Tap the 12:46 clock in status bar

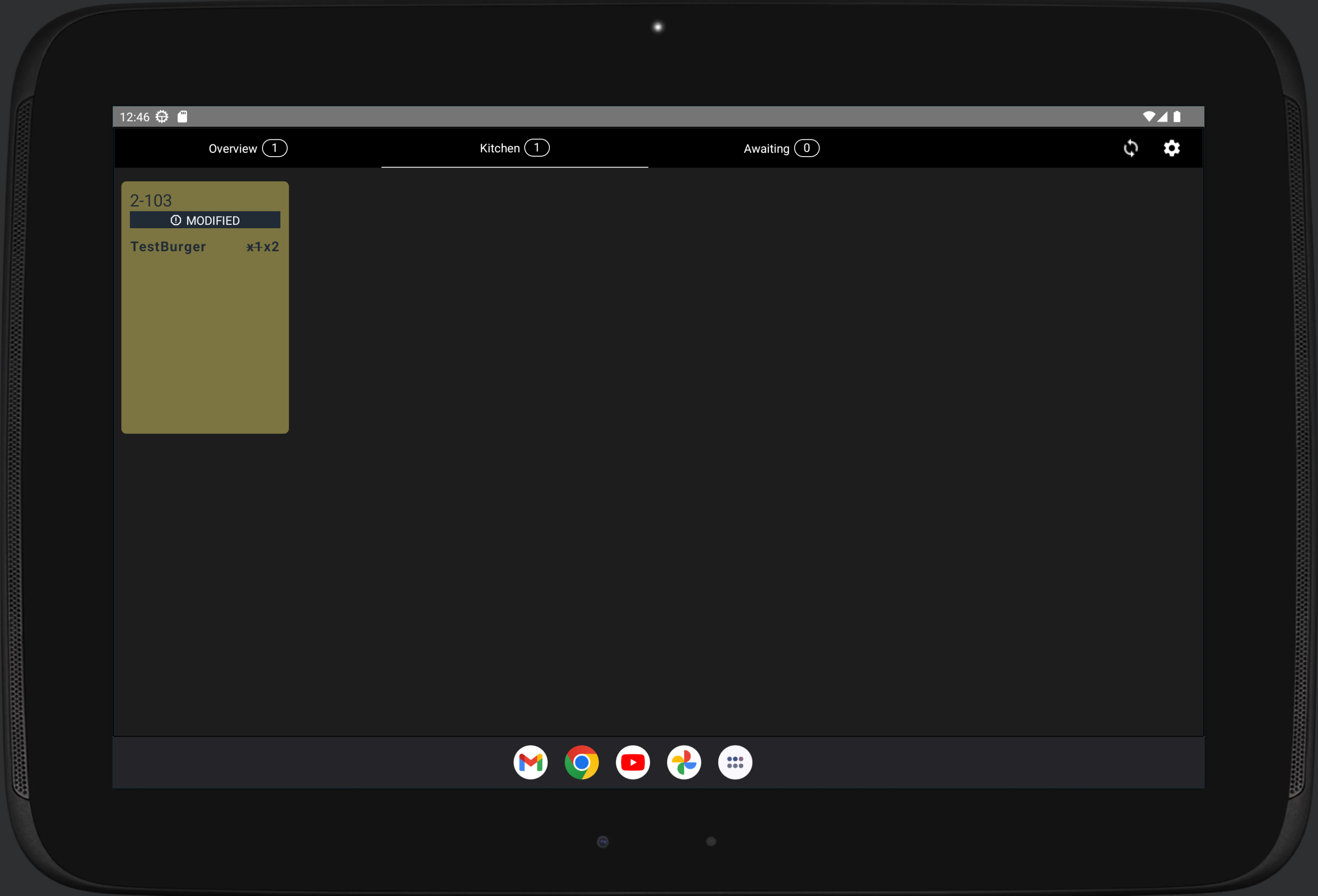(x=135, y=117)
